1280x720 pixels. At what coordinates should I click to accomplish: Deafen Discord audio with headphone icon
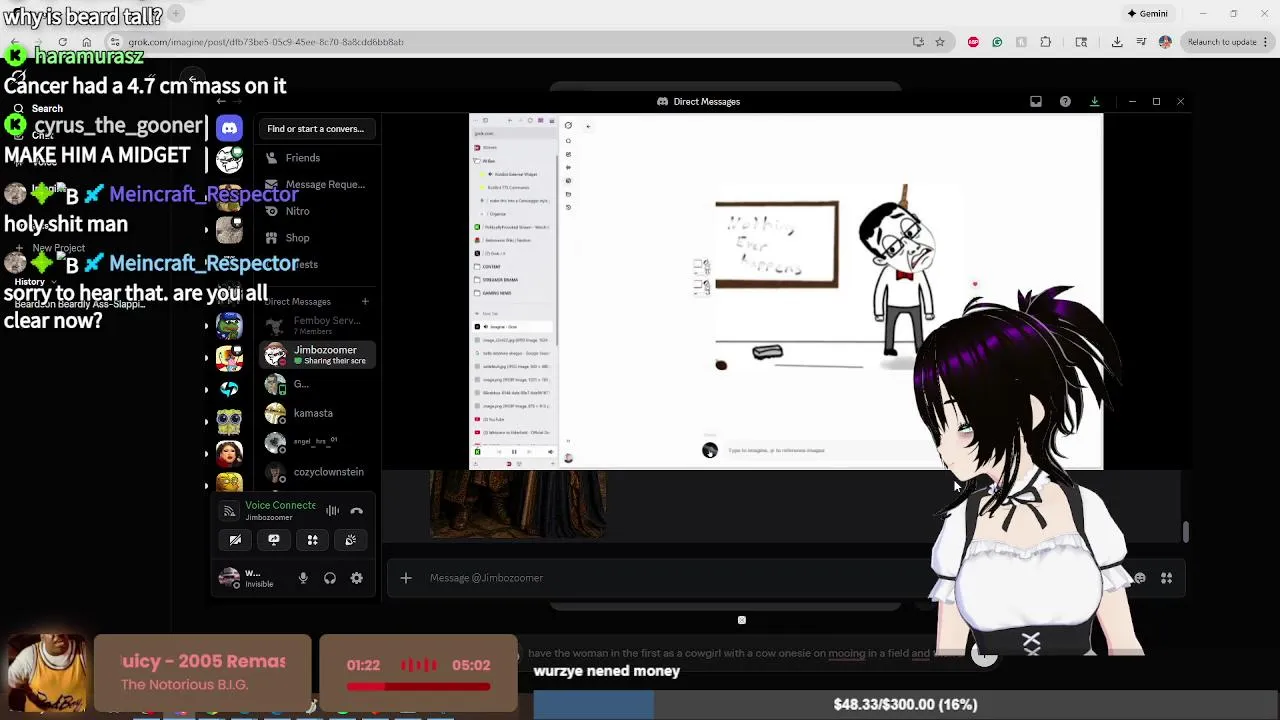[x=330, y=578]
